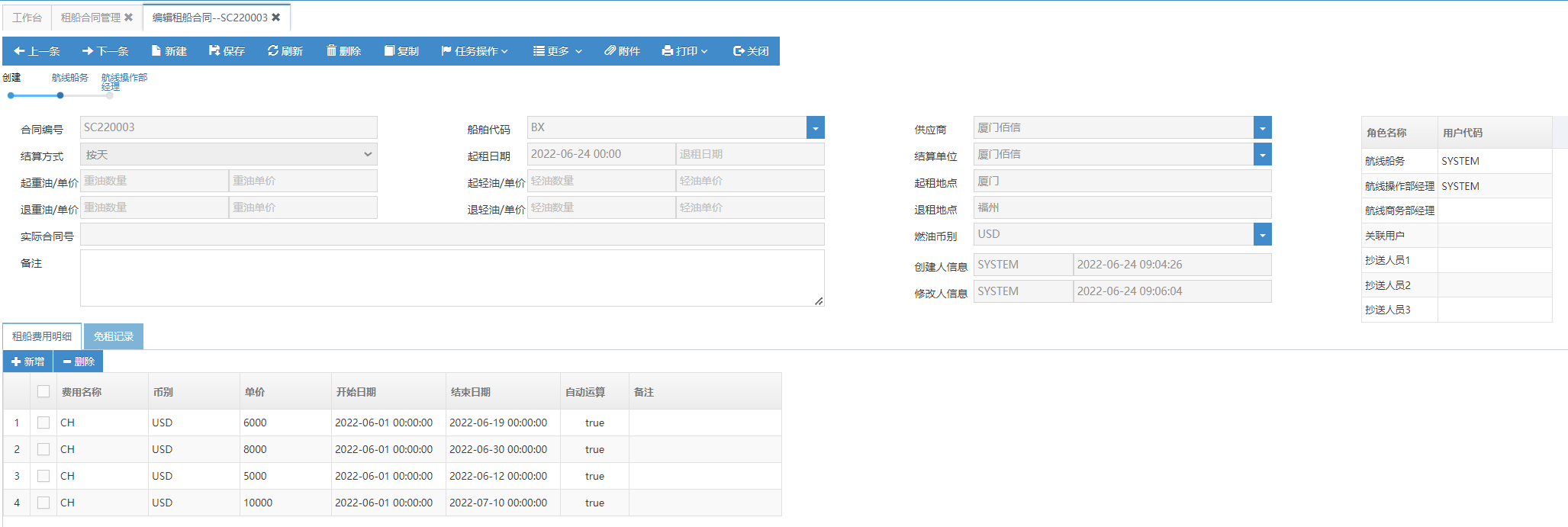Screen dimensions: 1568x527
Task: Go to next record with 下一条
Action: [105, 51]
